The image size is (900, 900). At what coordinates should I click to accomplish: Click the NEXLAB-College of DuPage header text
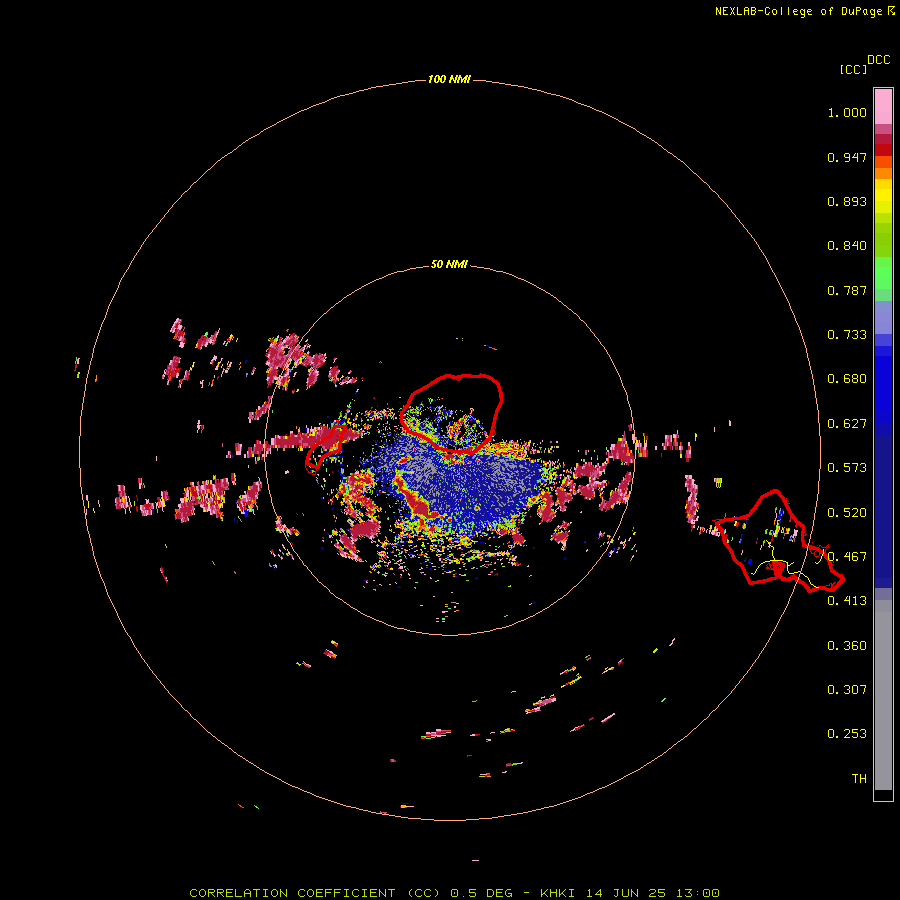point(804,11)
